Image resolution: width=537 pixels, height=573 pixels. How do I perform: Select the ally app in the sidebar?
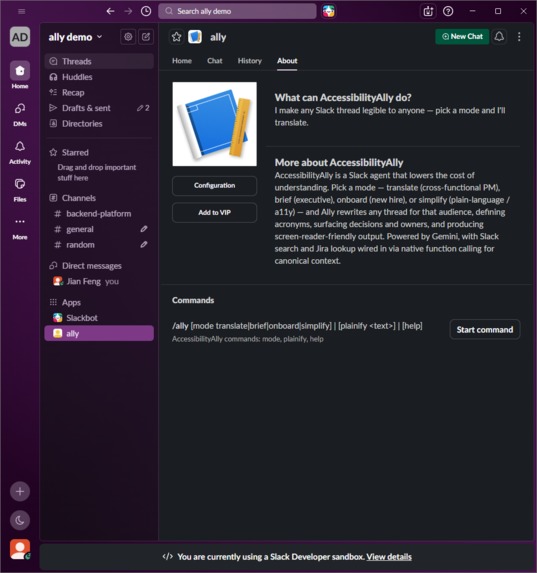99,333
